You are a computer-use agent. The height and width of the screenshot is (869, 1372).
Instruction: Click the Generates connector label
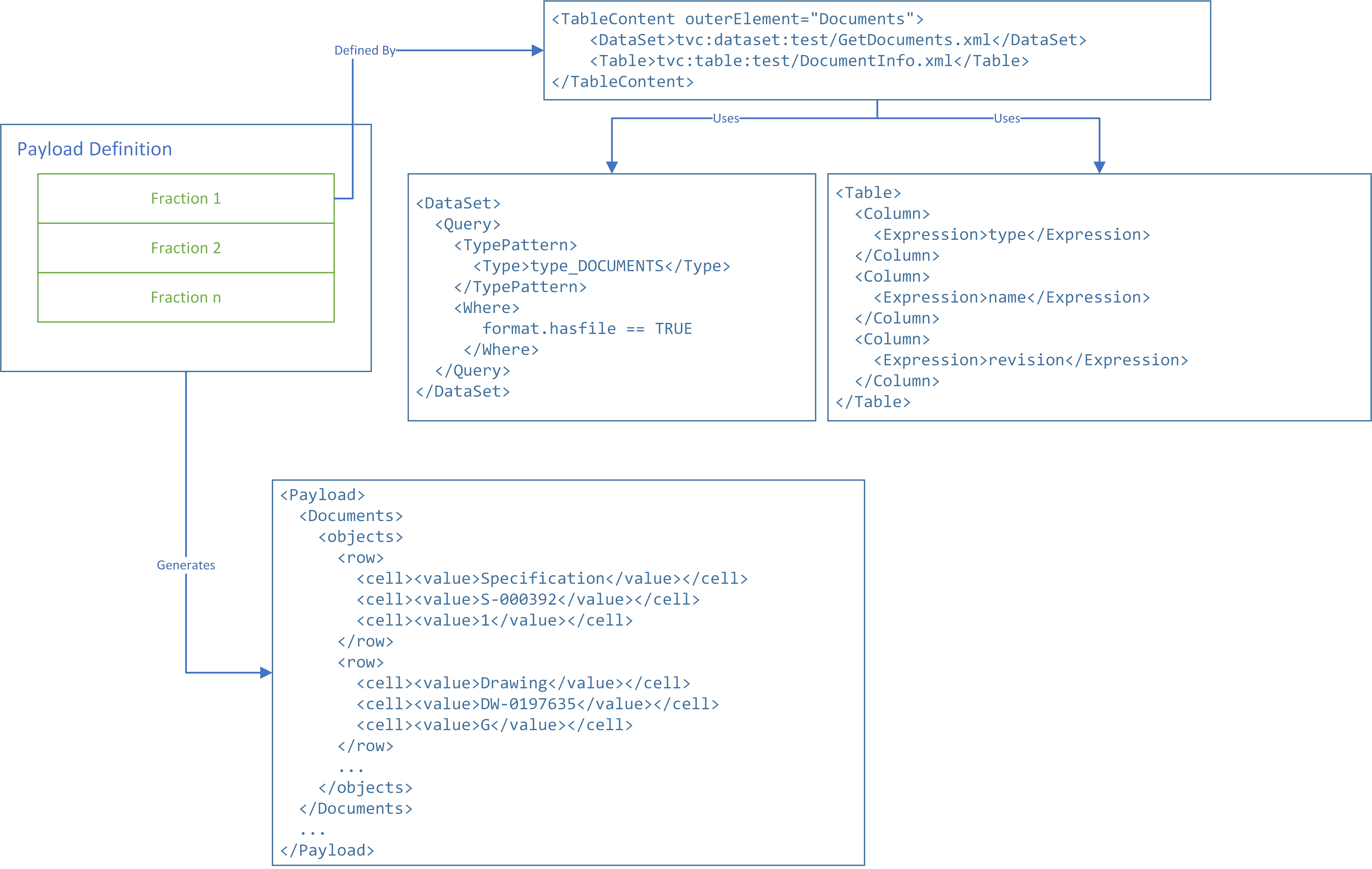pyautogui.click(x=186, y=565)
